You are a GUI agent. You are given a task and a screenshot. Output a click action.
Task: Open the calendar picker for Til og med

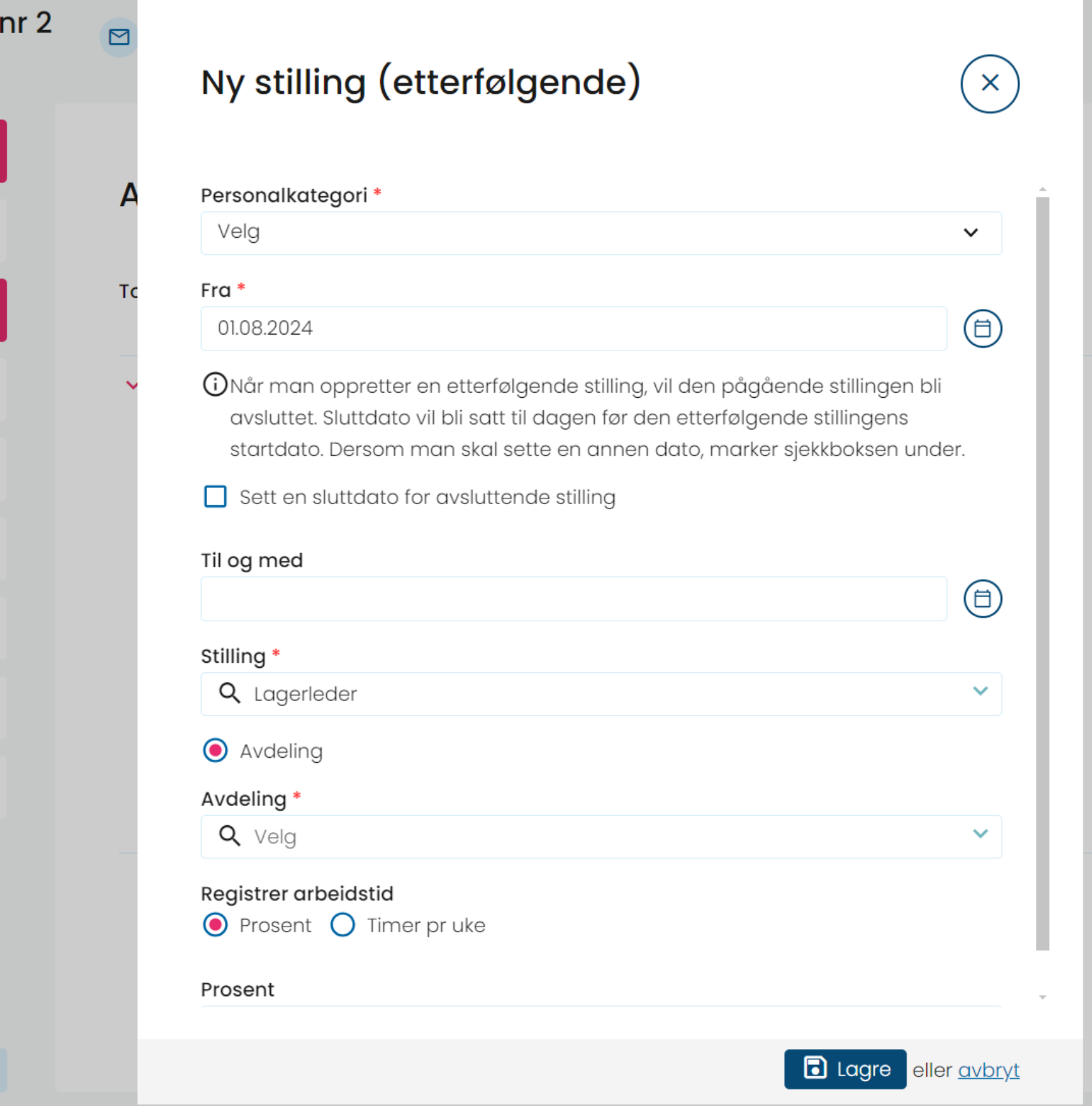982,599
